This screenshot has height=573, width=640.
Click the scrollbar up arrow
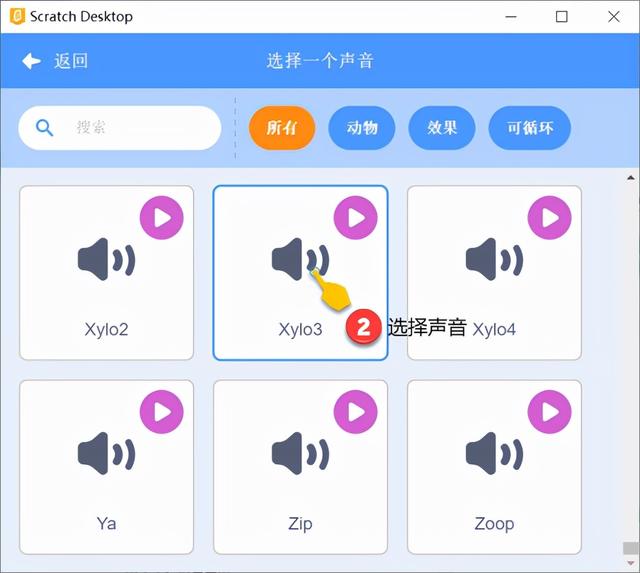pyautogui.click(x=631, y=178)
